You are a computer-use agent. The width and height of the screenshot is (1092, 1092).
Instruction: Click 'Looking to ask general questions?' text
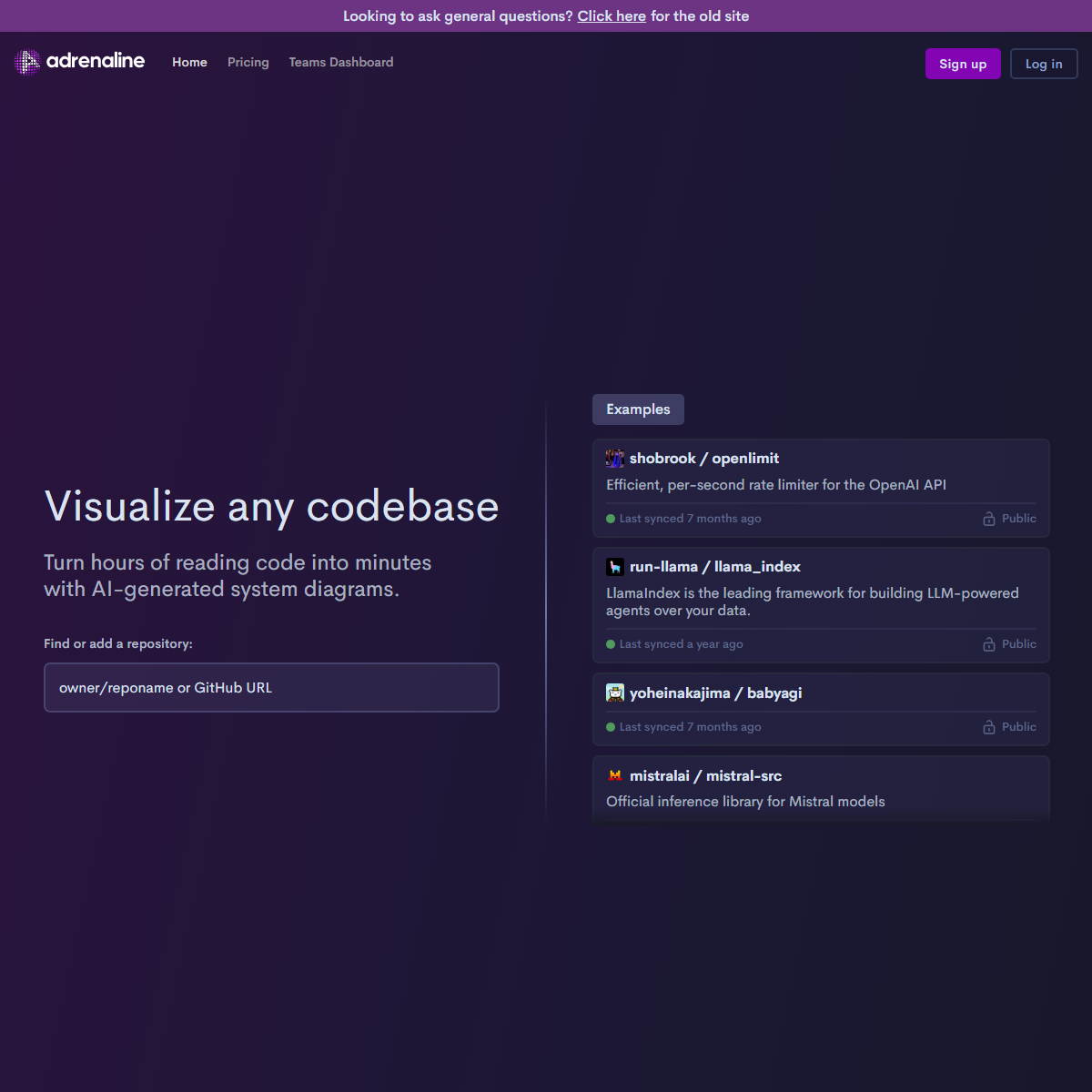(x=458, y=16)
